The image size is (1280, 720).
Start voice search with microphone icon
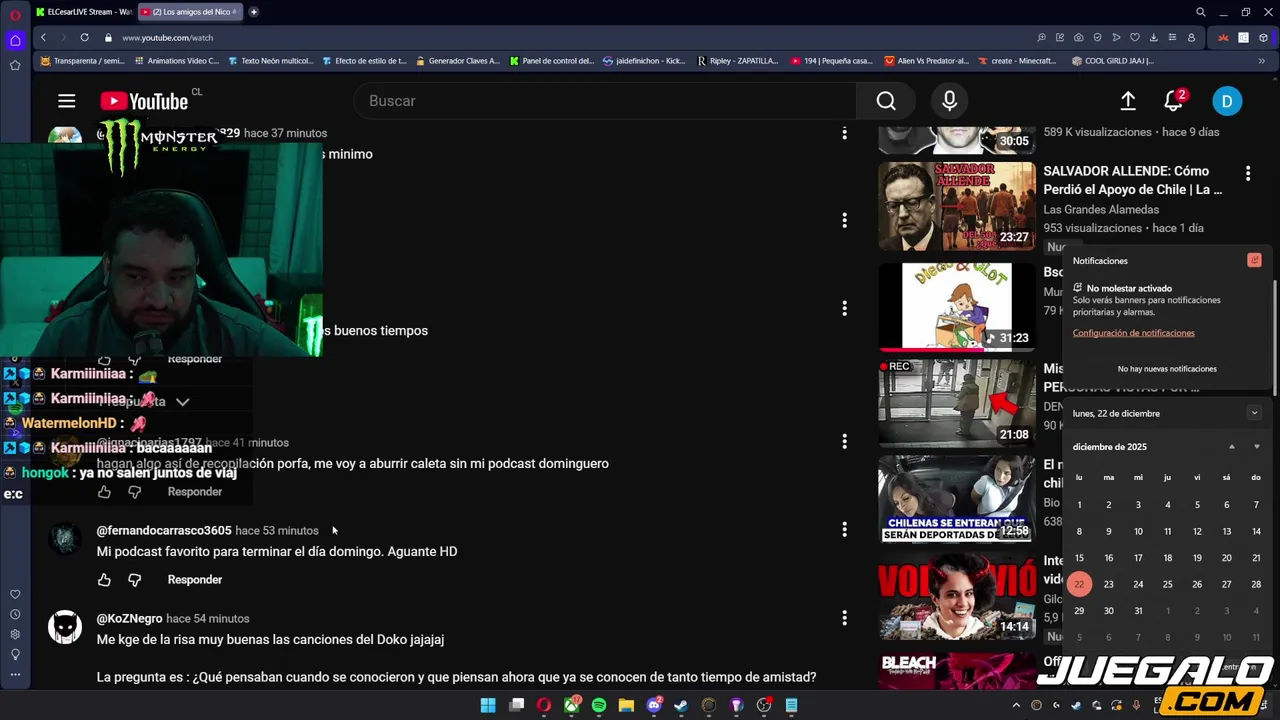pos(949,101)
